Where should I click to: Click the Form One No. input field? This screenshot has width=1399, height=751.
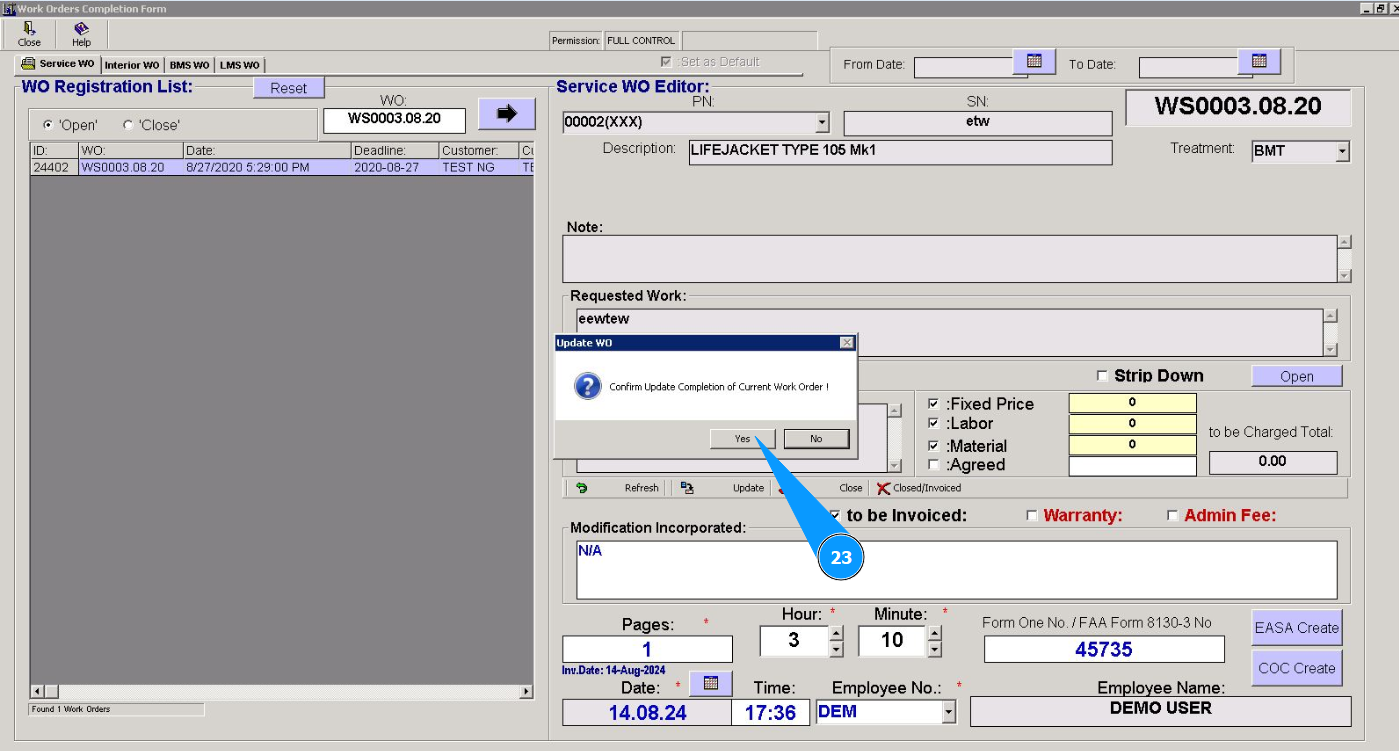coord(1103,650)
